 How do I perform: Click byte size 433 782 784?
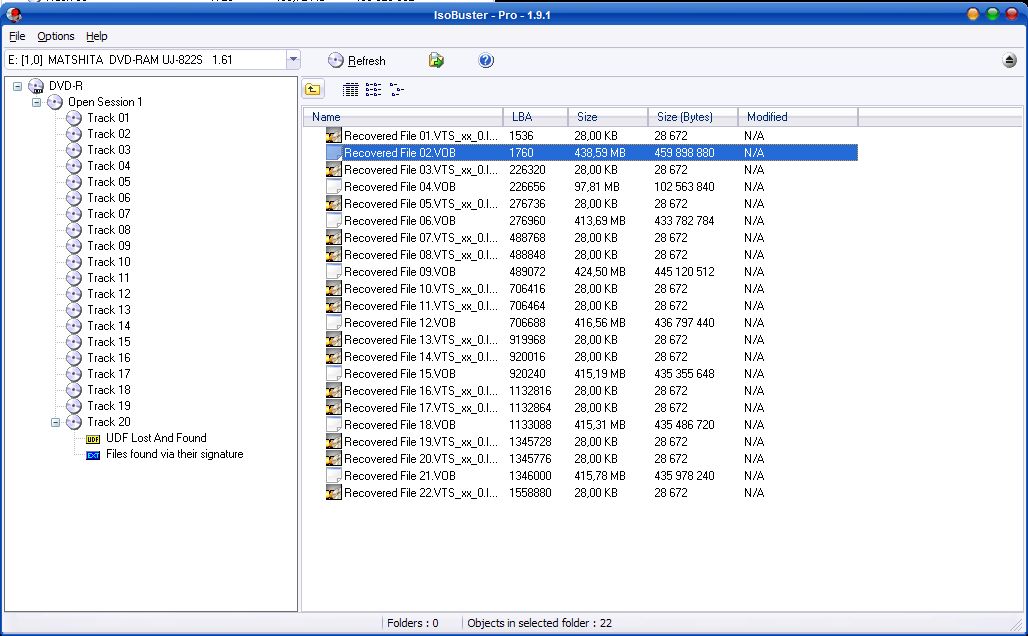tap(684, 221)
